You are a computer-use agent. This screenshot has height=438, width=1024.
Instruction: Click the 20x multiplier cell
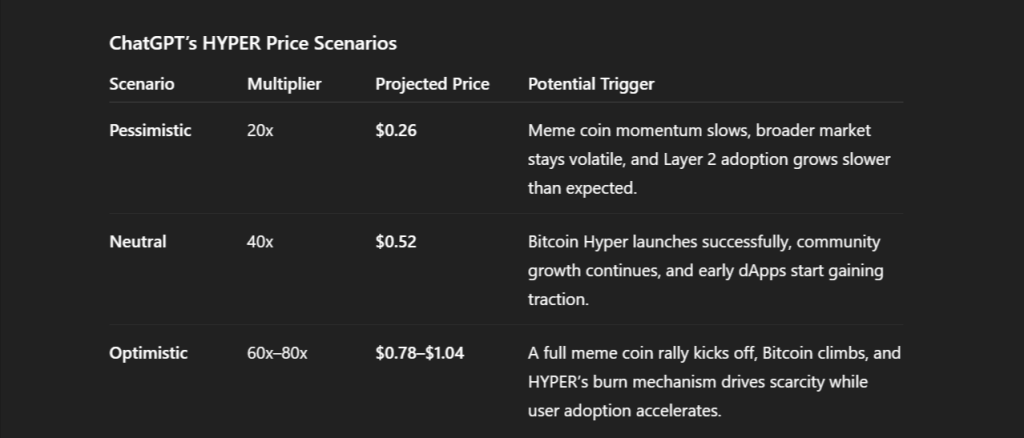click(x=260, y=131)
